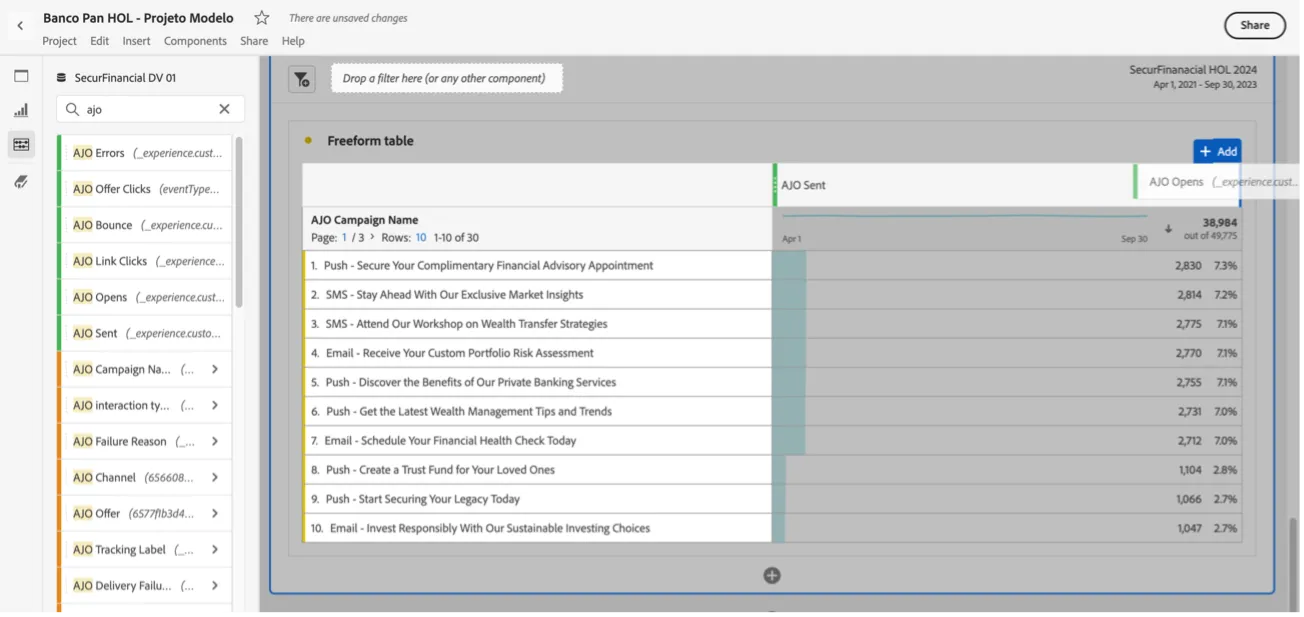Star the Banco Pan HOL project as favorite
Screen dimensions: 1304x617
pyautogui.click(x=262, y=18)
